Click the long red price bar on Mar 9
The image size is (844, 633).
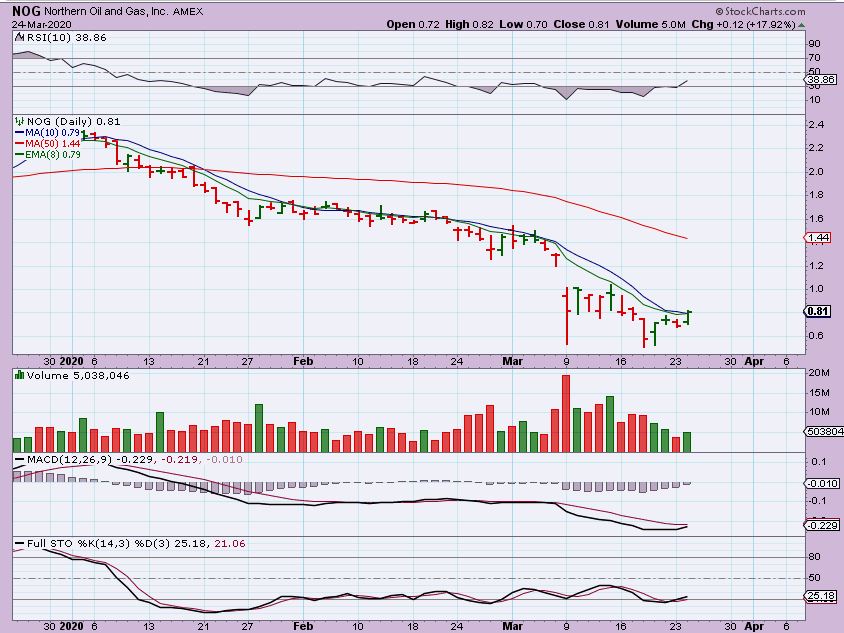[x=566, y=316]
